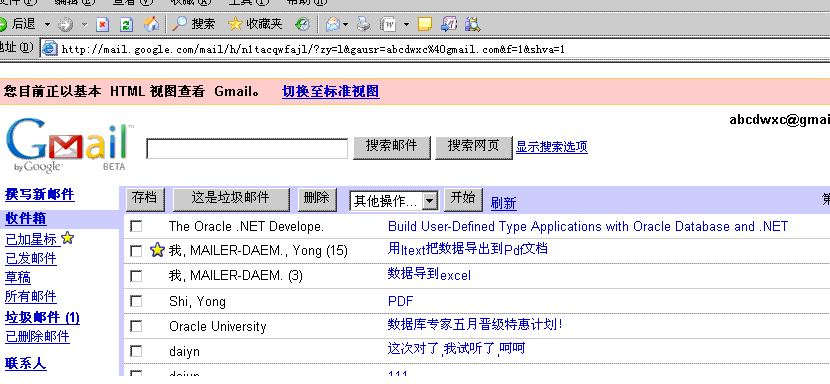
Task: Click the 开始 (Go) button
Action: pos(463,199)
